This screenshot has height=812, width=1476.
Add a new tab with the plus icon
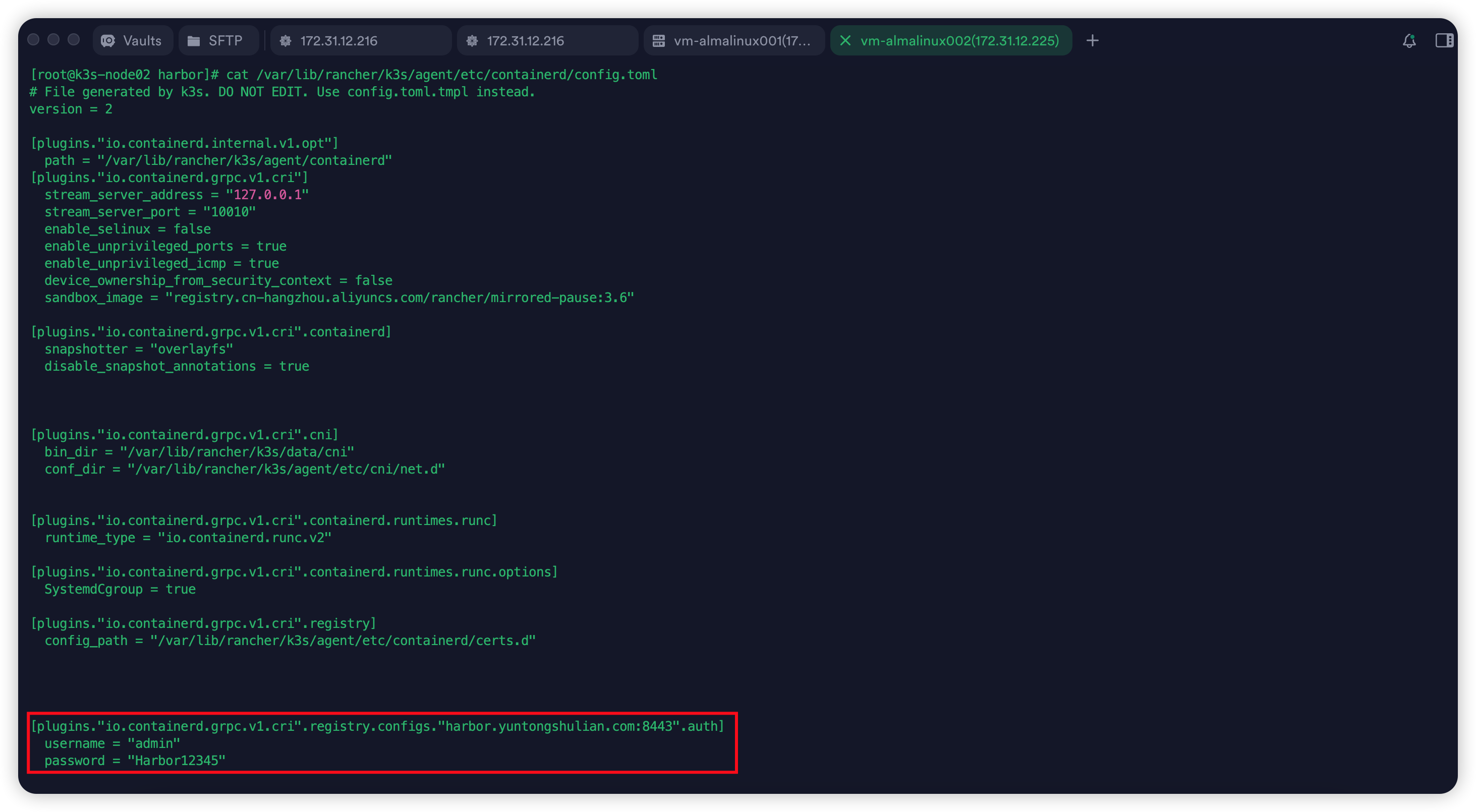click(1093, 41)
